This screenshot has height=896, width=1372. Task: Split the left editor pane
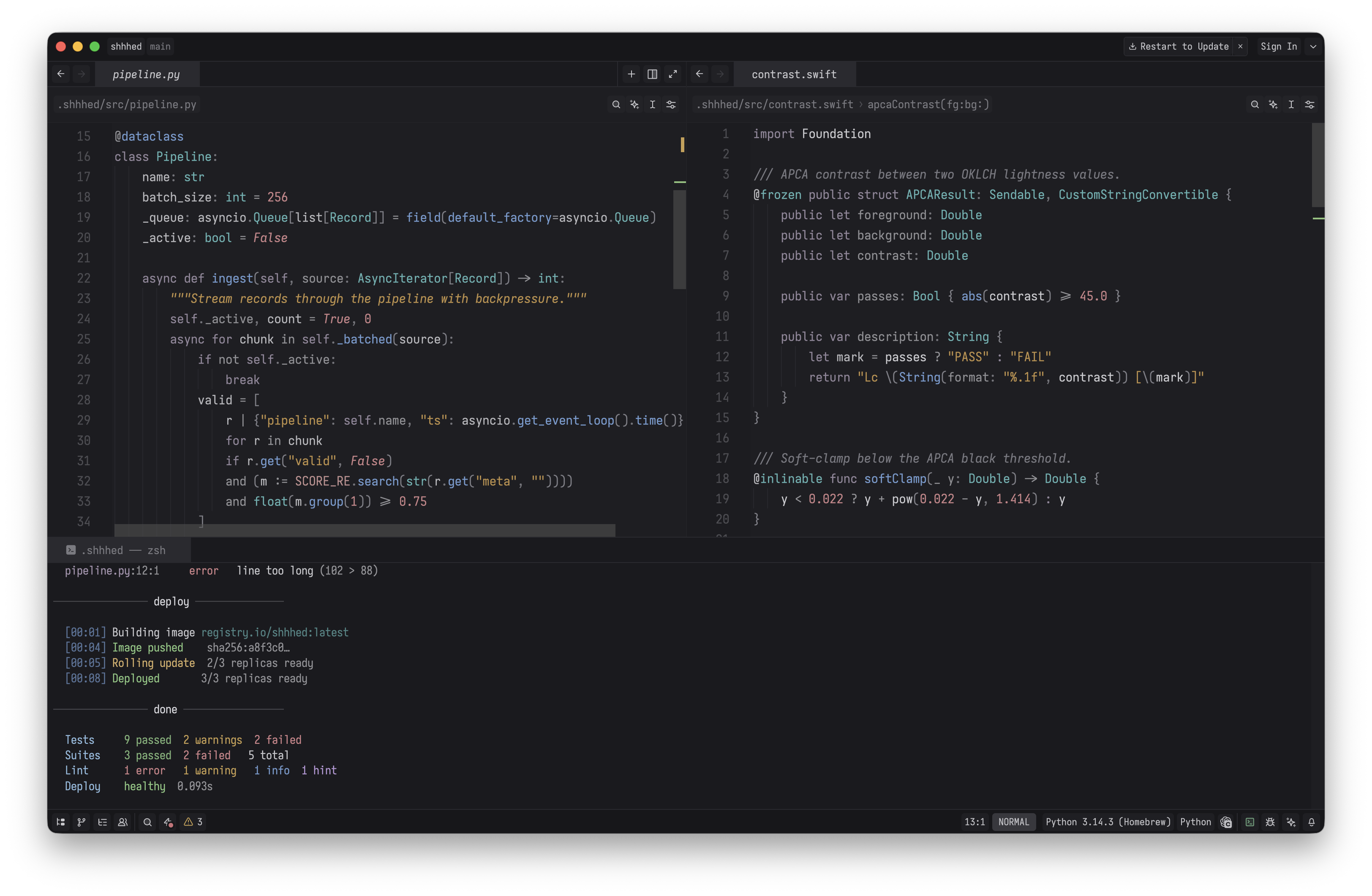(x=652, y=74)
